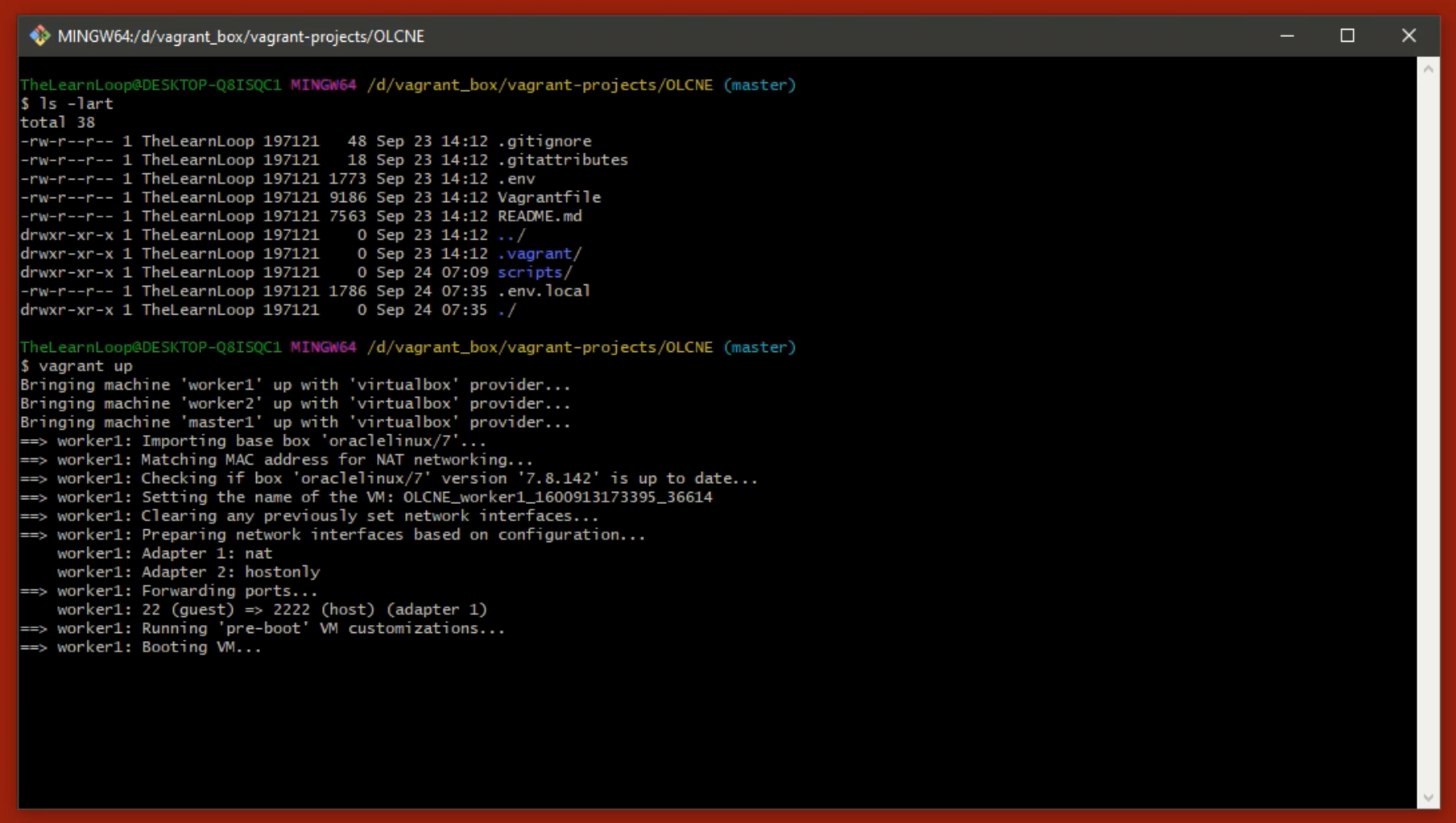Click the 'ls -lart' command text
Screen dimensions: 1456x823
[x=76, y=103]
